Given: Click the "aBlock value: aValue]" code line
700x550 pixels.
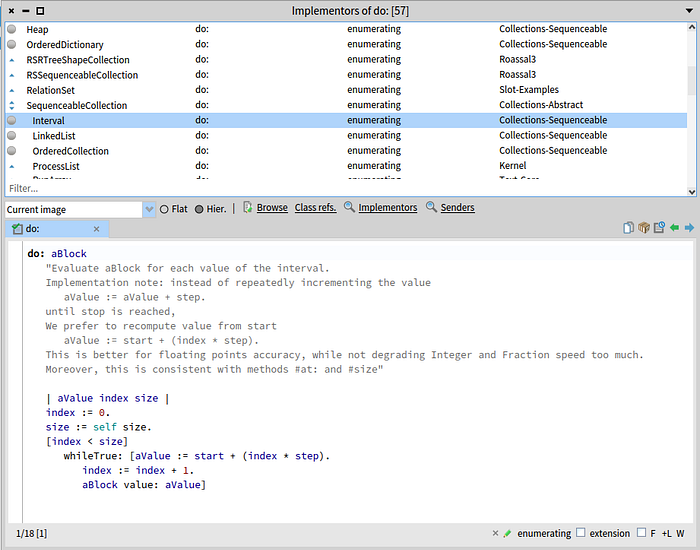Looking at the screenshot, I should point(144,485).
